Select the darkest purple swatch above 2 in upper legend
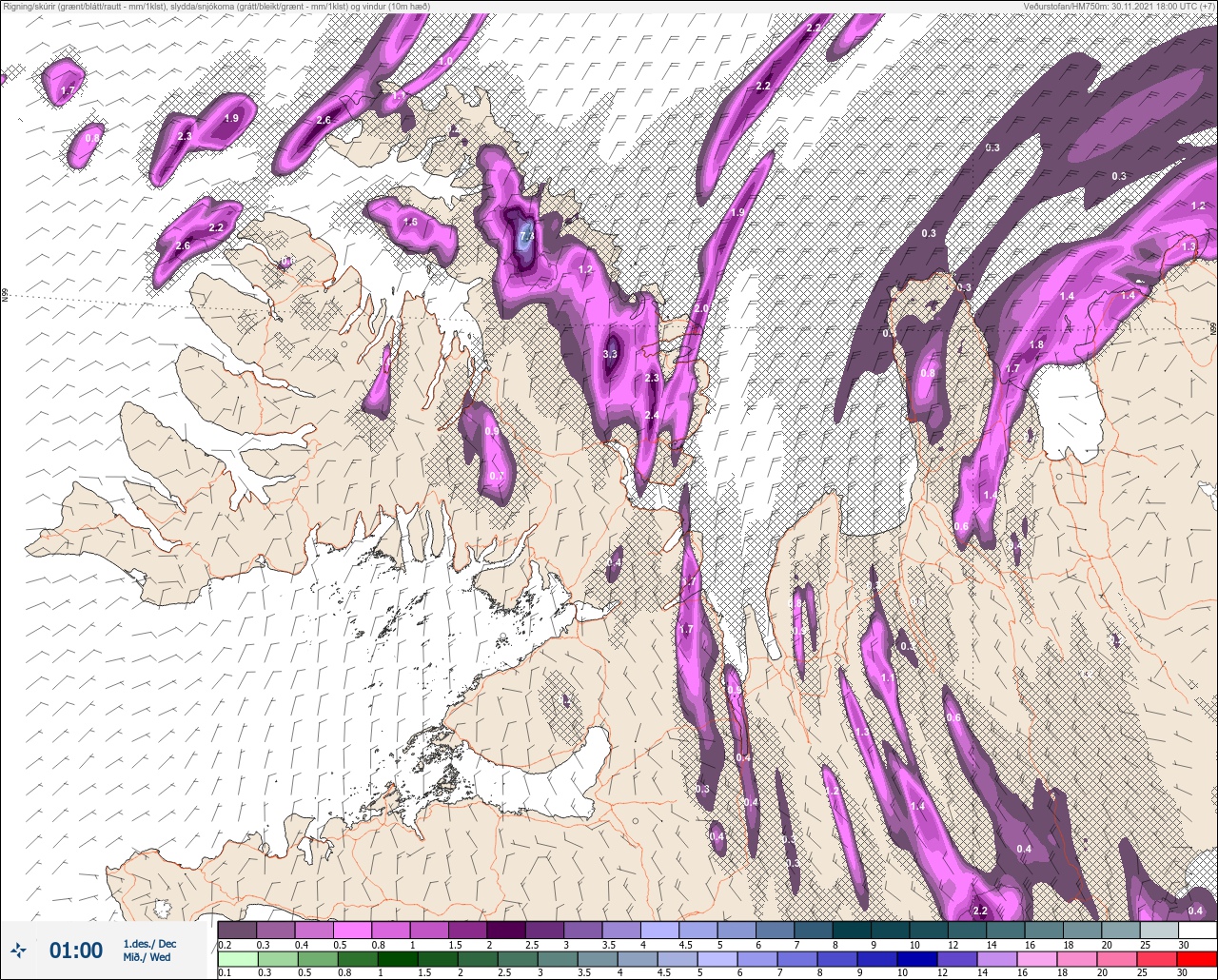Screen dimensions: 1218x980 (505, 930)
